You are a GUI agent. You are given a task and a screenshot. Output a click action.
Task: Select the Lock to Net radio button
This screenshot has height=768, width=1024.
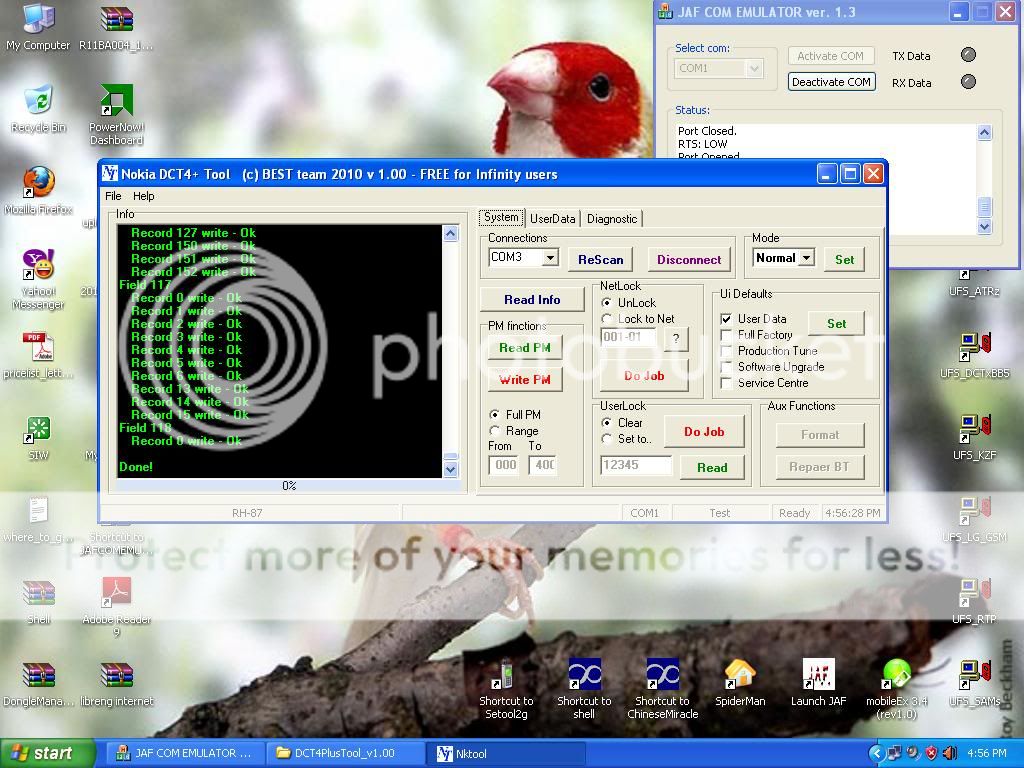click(607, 319)
